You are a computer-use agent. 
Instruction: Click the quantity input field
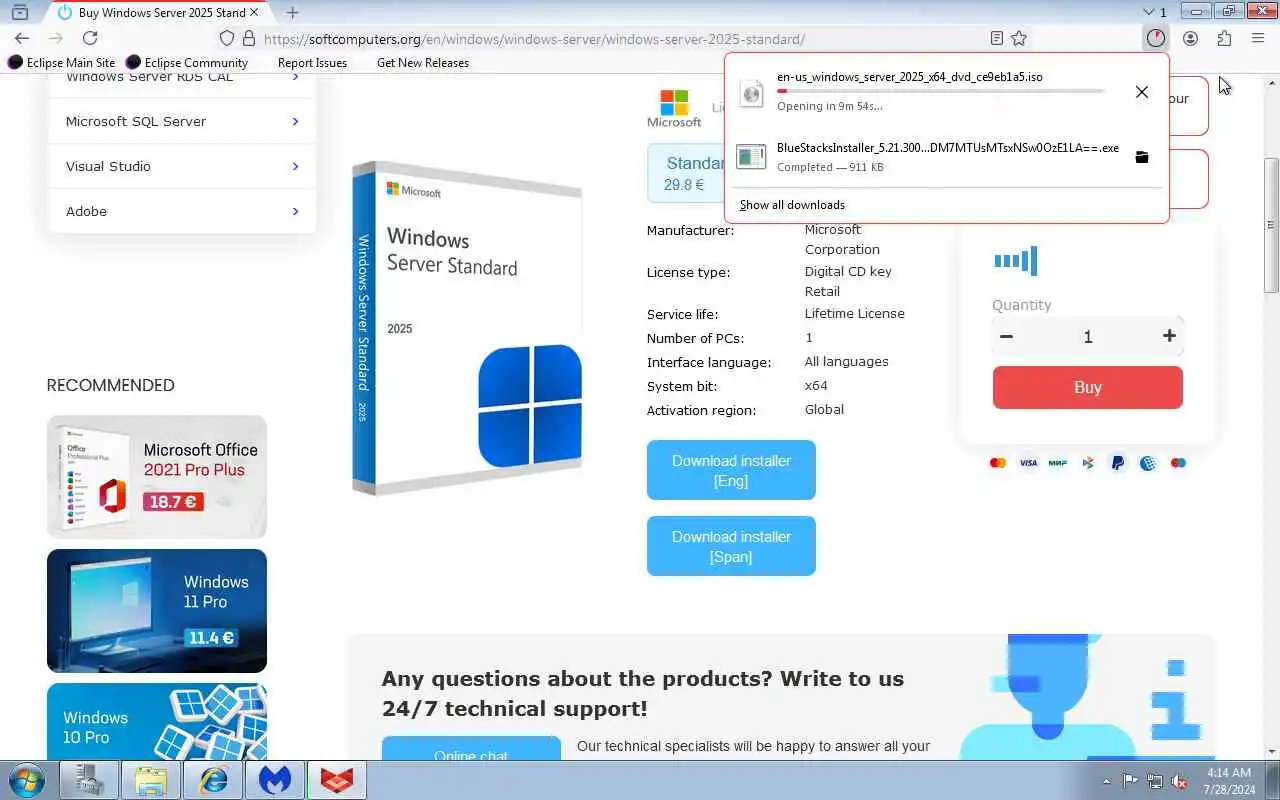(x=1088, y=337)
